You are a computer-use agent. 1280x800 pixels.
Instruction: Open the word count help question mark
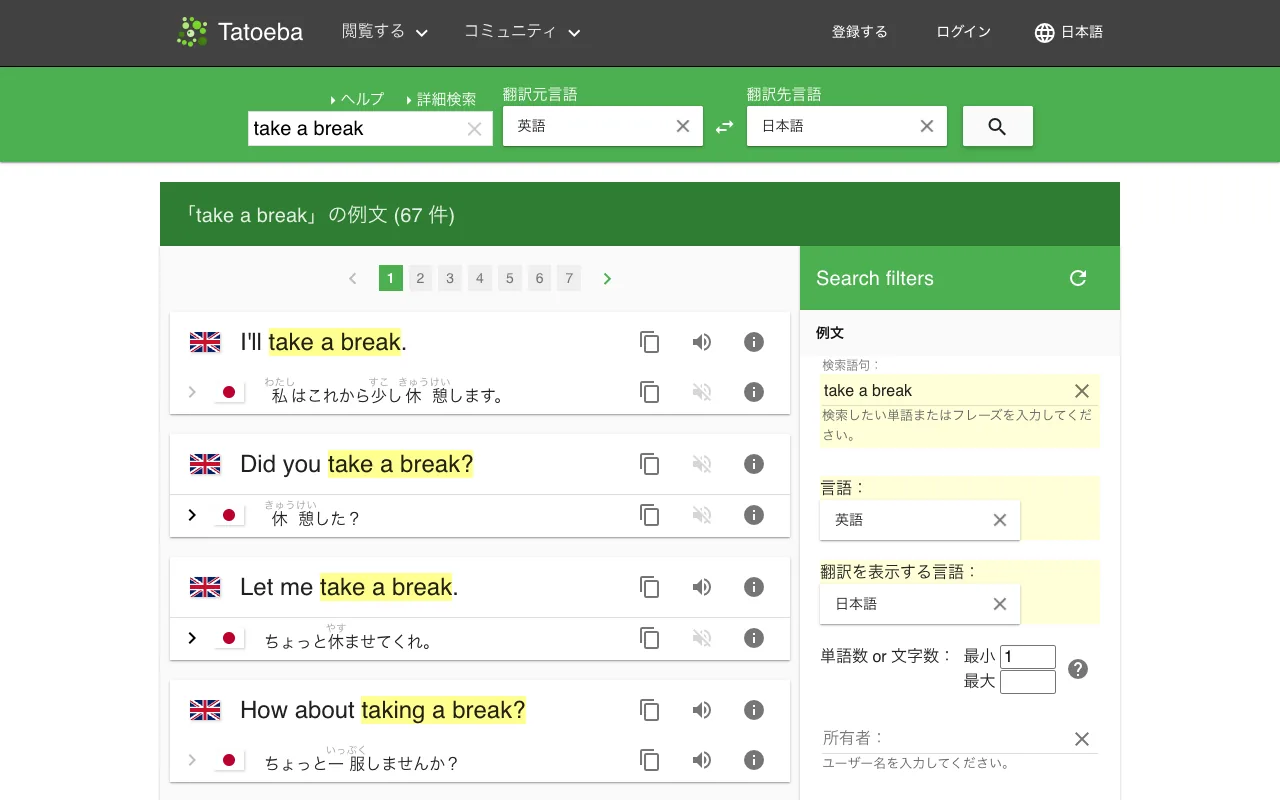(1078, 669)
